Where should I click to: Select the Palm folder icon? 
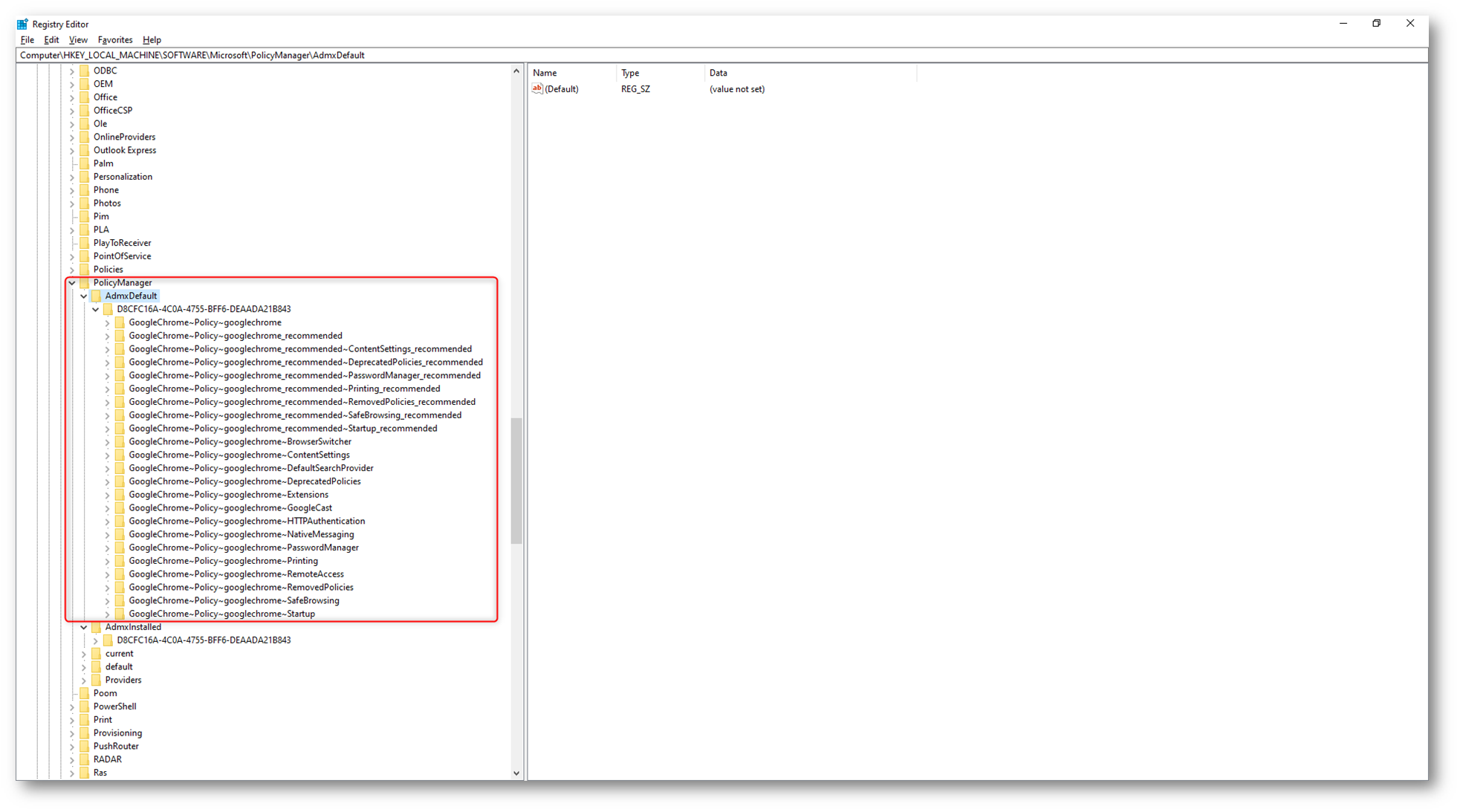tap(85, 163)
